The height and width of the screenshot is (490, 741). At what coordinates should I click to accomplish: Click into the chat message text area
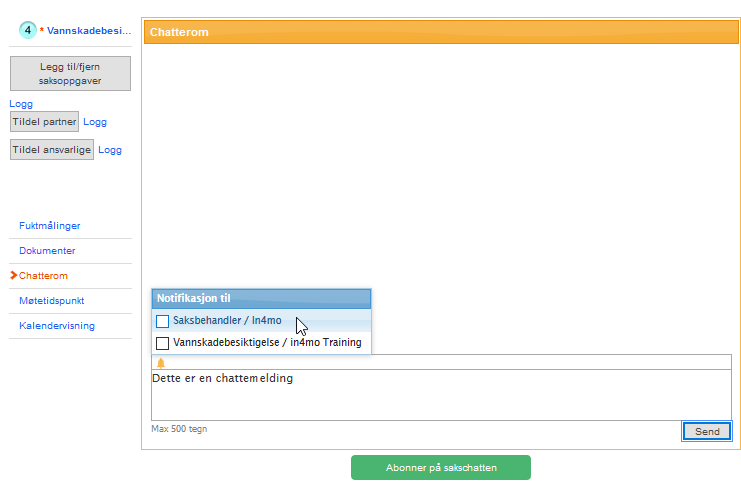[x=440, y=396]
